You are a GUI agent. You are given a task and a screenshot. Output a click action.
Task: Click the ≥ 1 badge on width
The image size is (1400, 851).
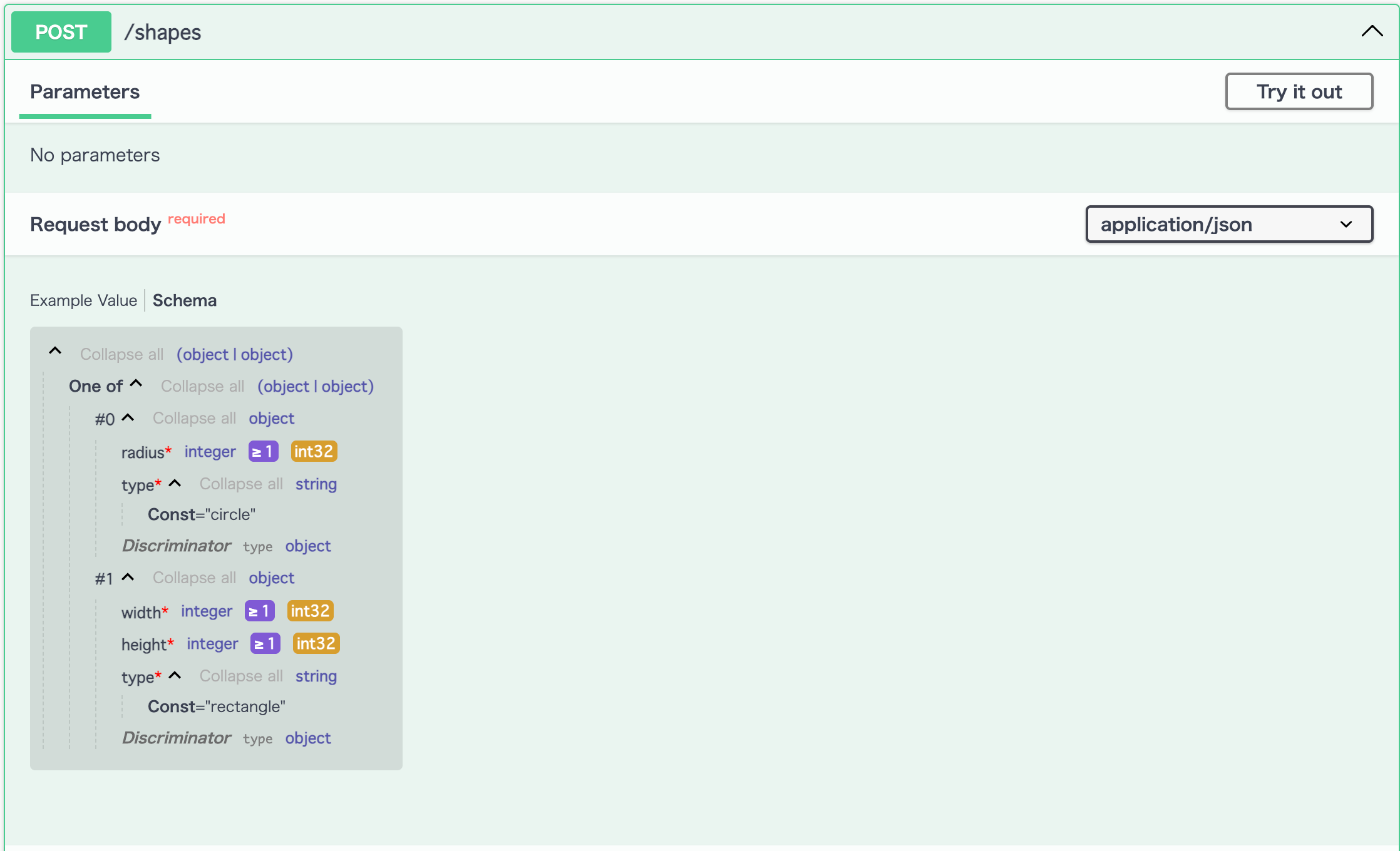coord(260,611)
